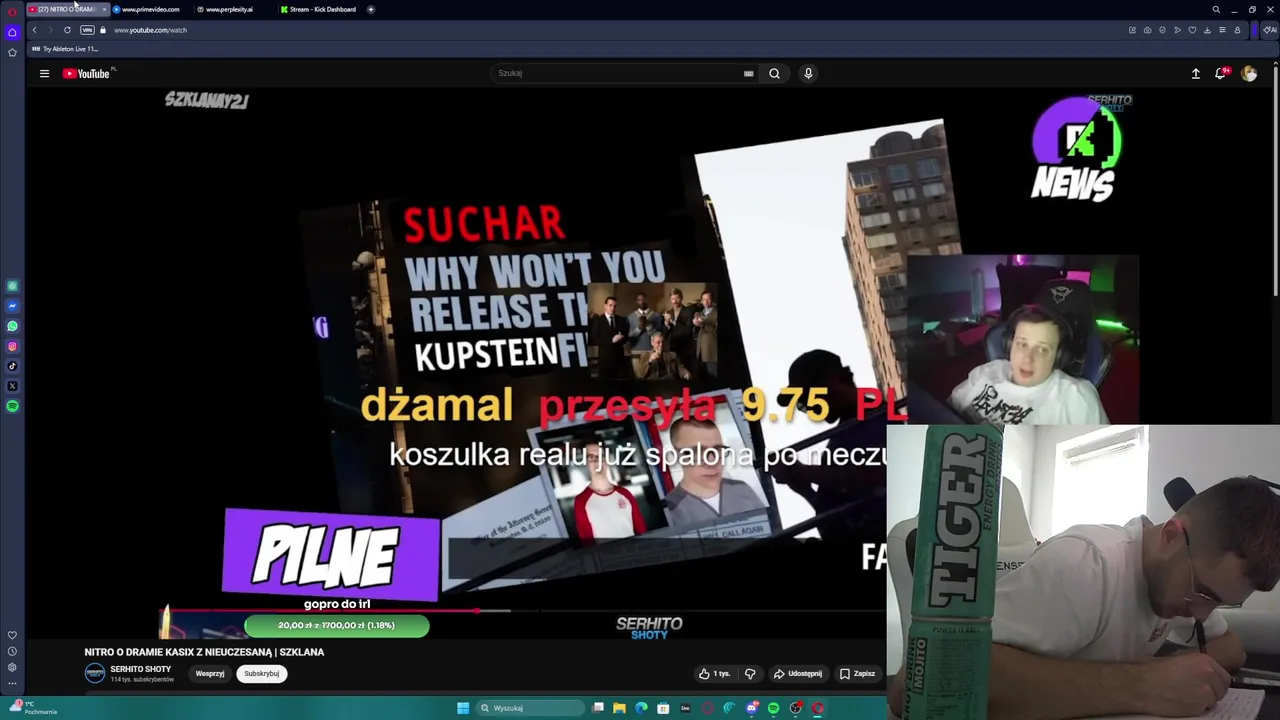Open Spotify from the taskbar
1280x720 pixels.
point(773,708)
